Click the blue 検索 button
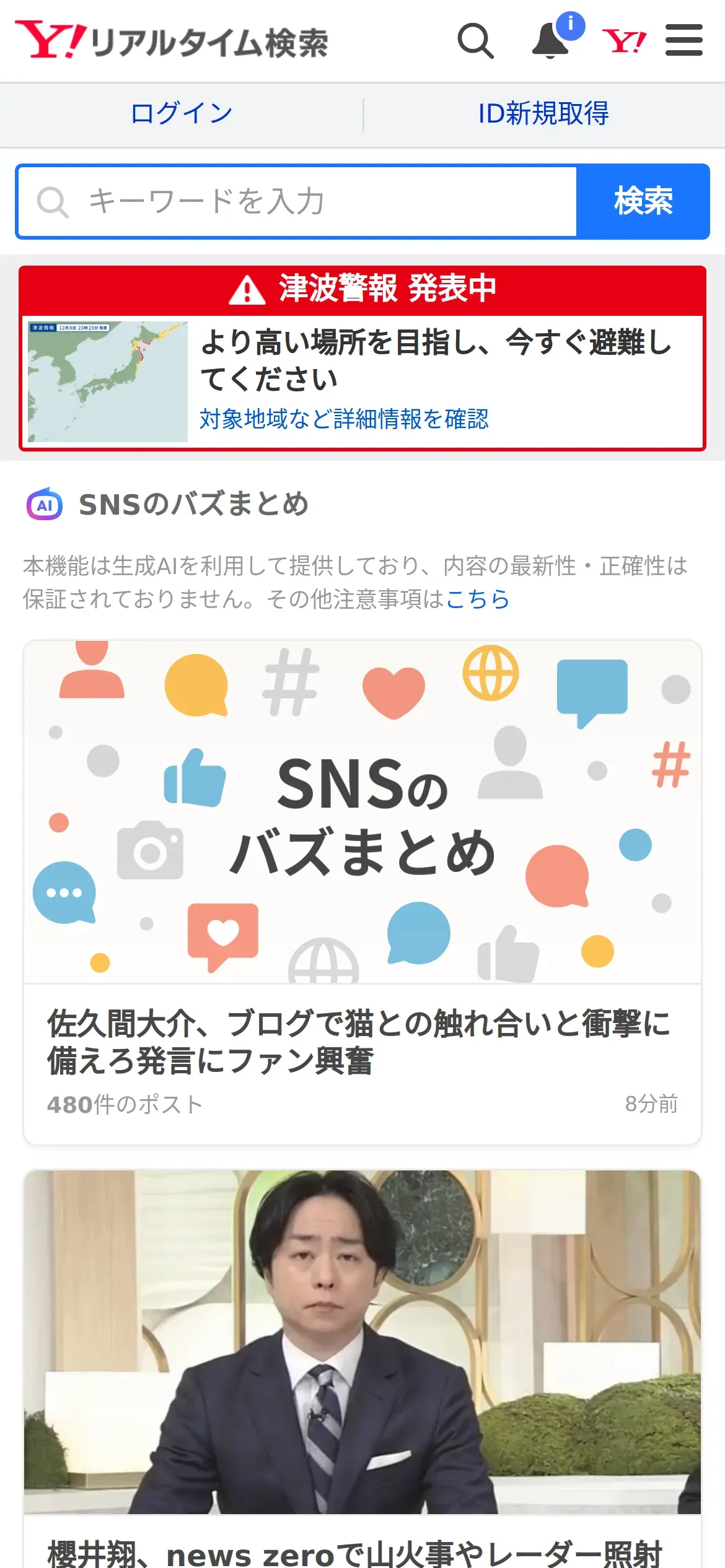The height and width of the screenshot is (1568, 725). (643, 201)
